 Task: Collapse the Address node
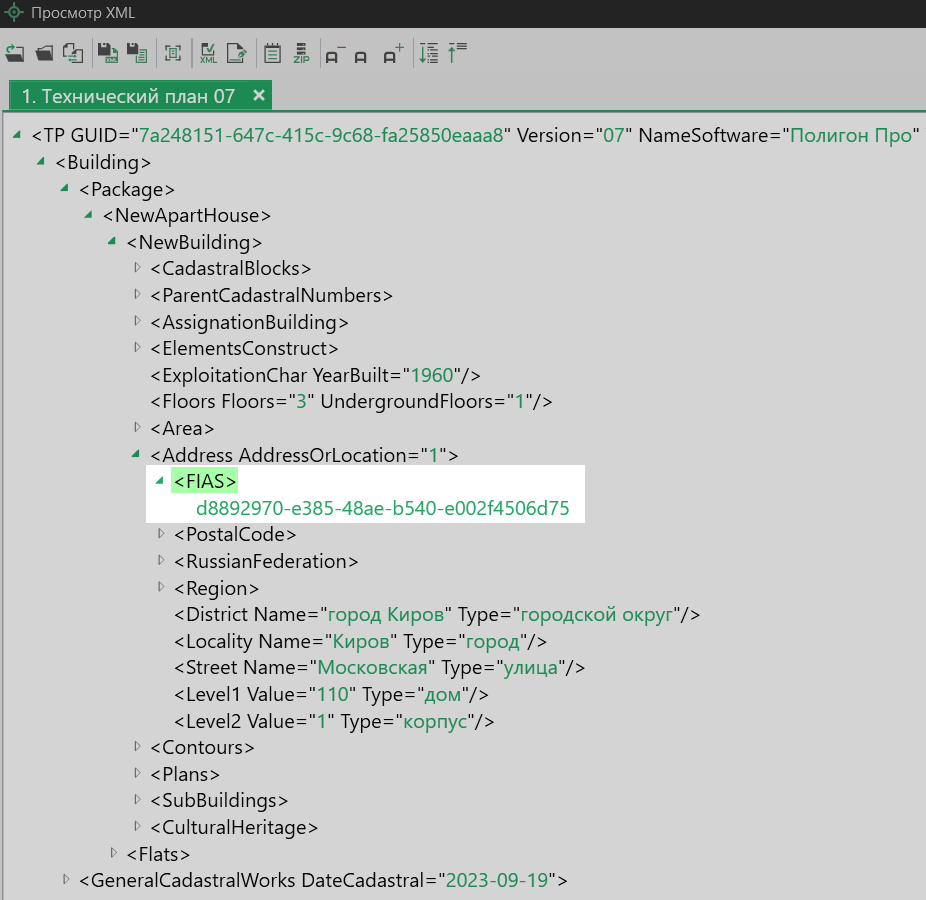pyautogui.click(x=136, y=454)
